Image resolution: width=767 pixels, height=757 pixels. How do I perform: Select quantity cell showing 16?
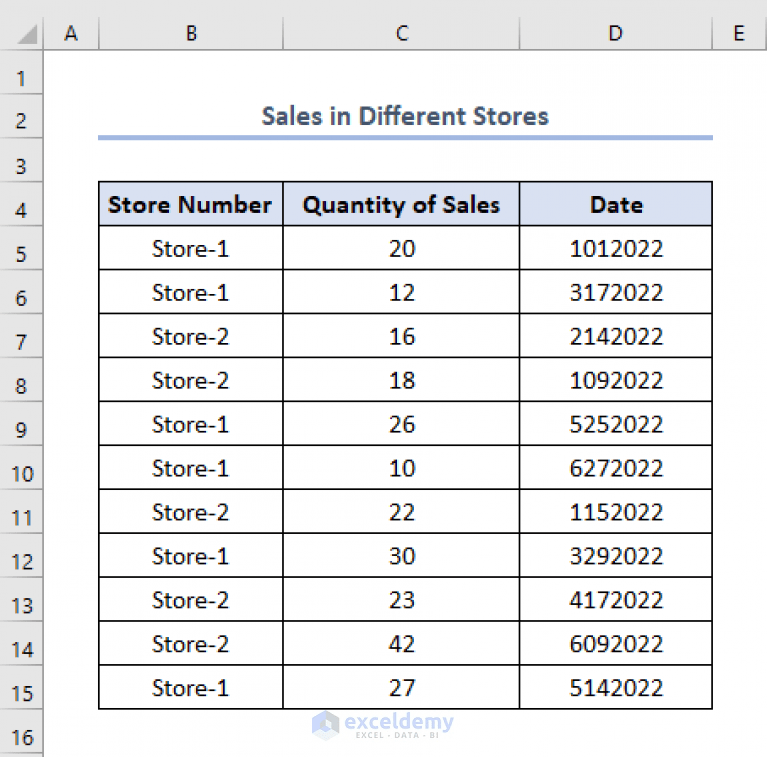click(401, 336)
